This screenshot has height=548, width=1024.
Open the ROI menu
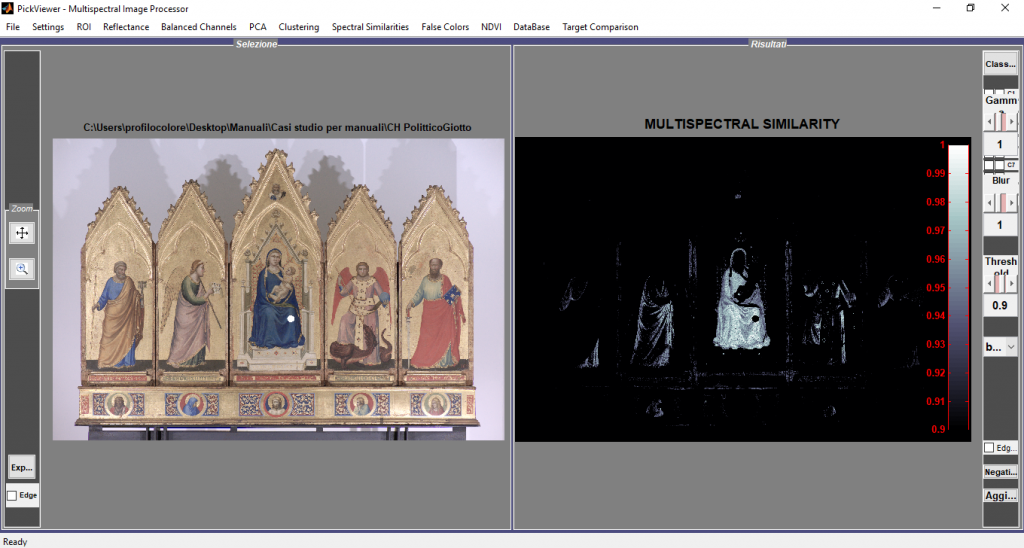(x=84, y=27)
